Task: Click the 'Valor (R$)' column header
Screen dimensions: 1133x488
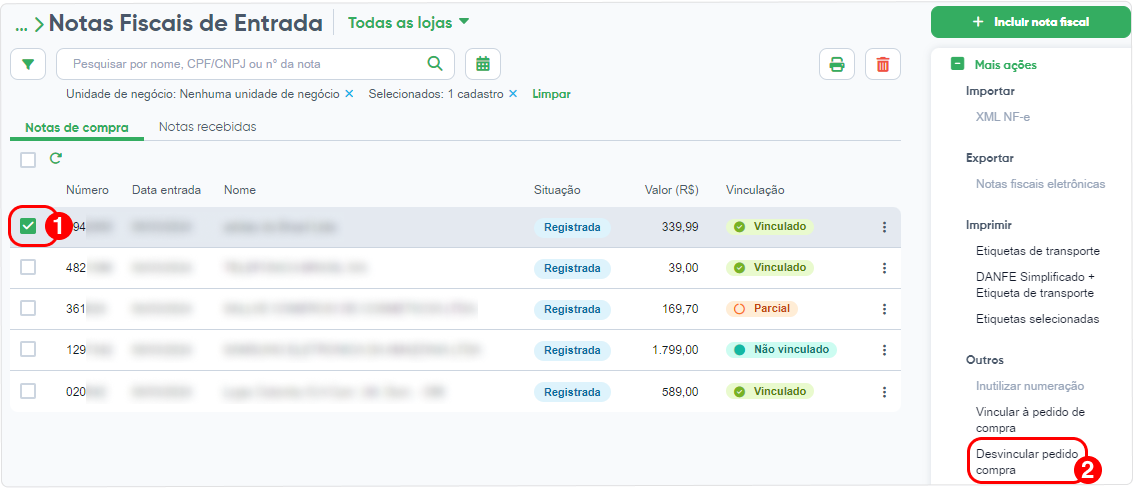Action: click(x=671, y=190)
